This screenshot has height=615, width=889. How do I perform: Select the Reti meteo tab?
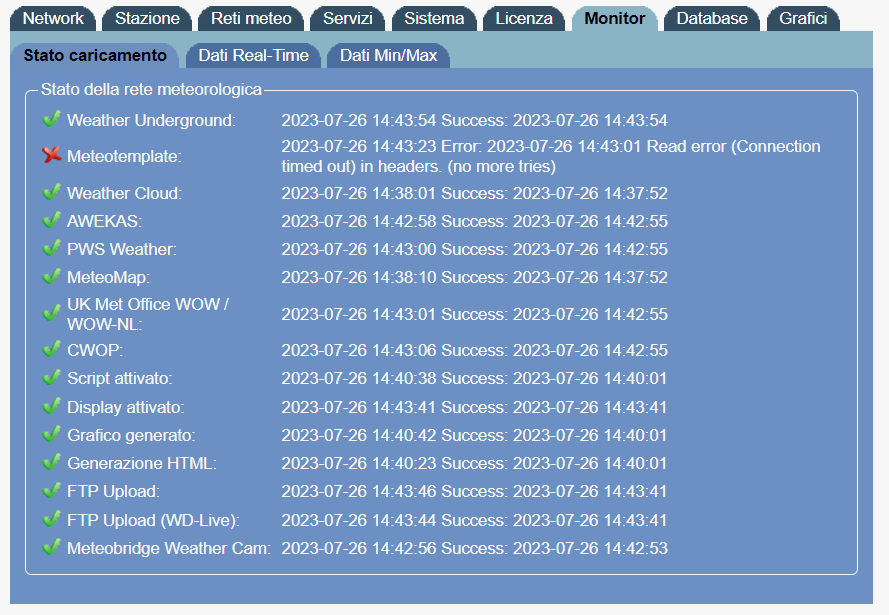tap(250, 17)
